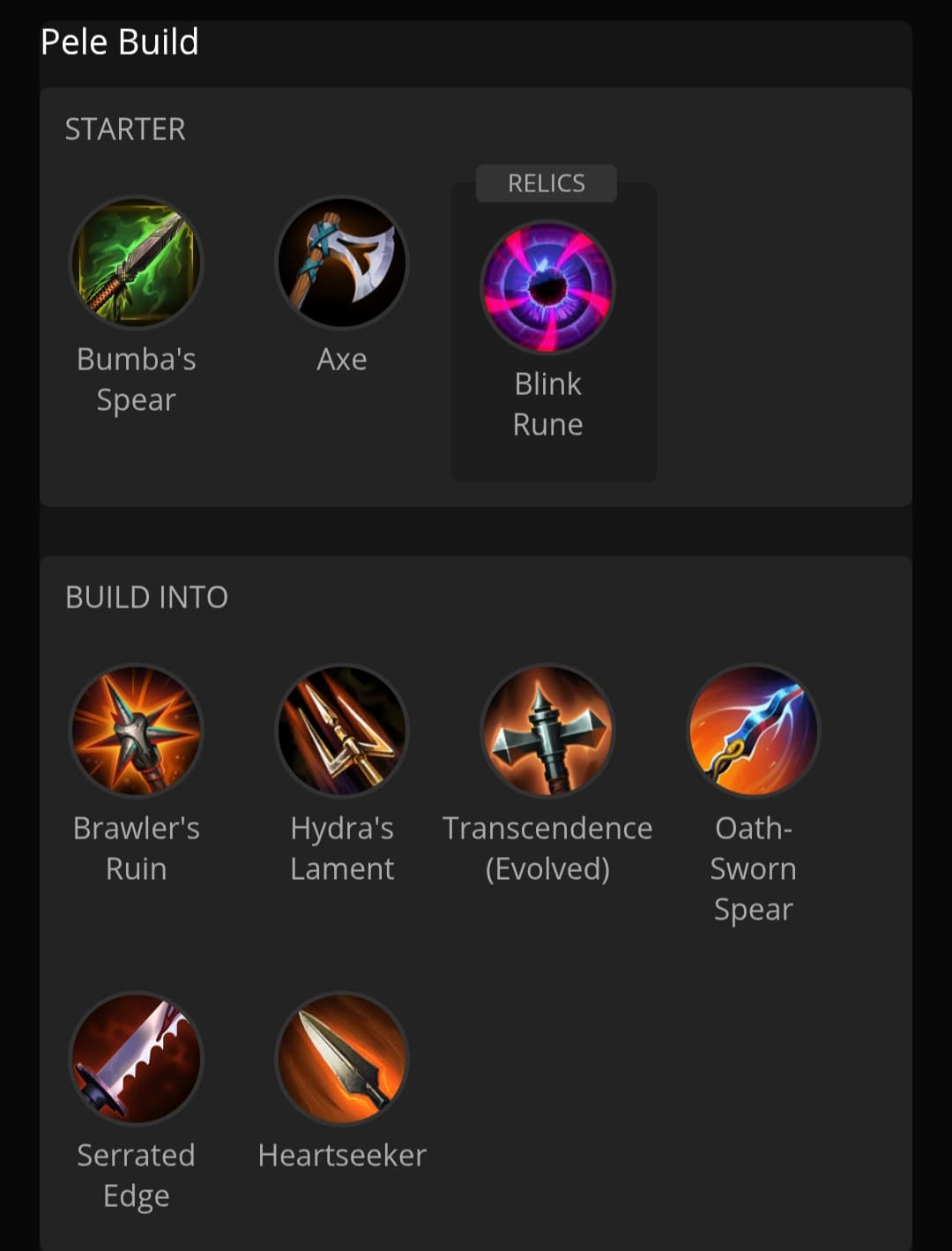Image resolution: width=952 pixels, height=1251 pixels.
Task: Open the Pele Build title
Action: pyautogui.click(x=120, y=42)
